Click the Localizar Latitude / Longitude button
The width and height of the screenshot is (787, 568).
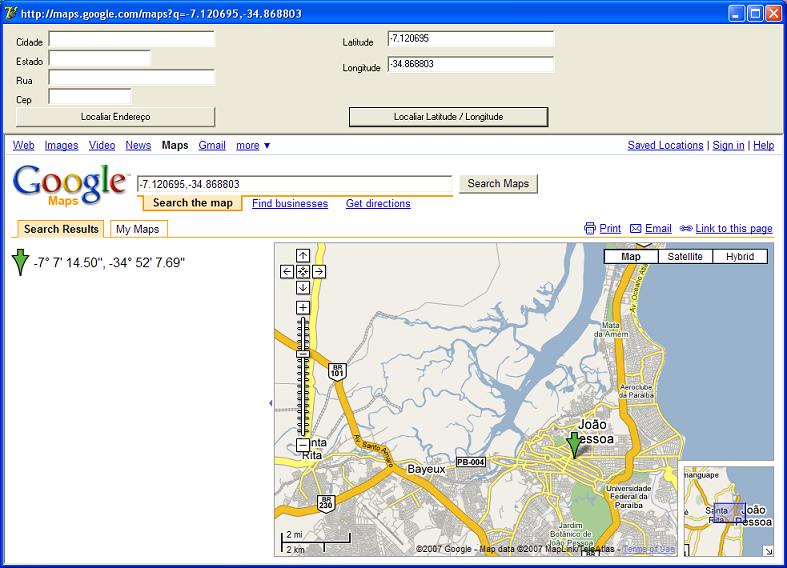[x=448, y=117]
